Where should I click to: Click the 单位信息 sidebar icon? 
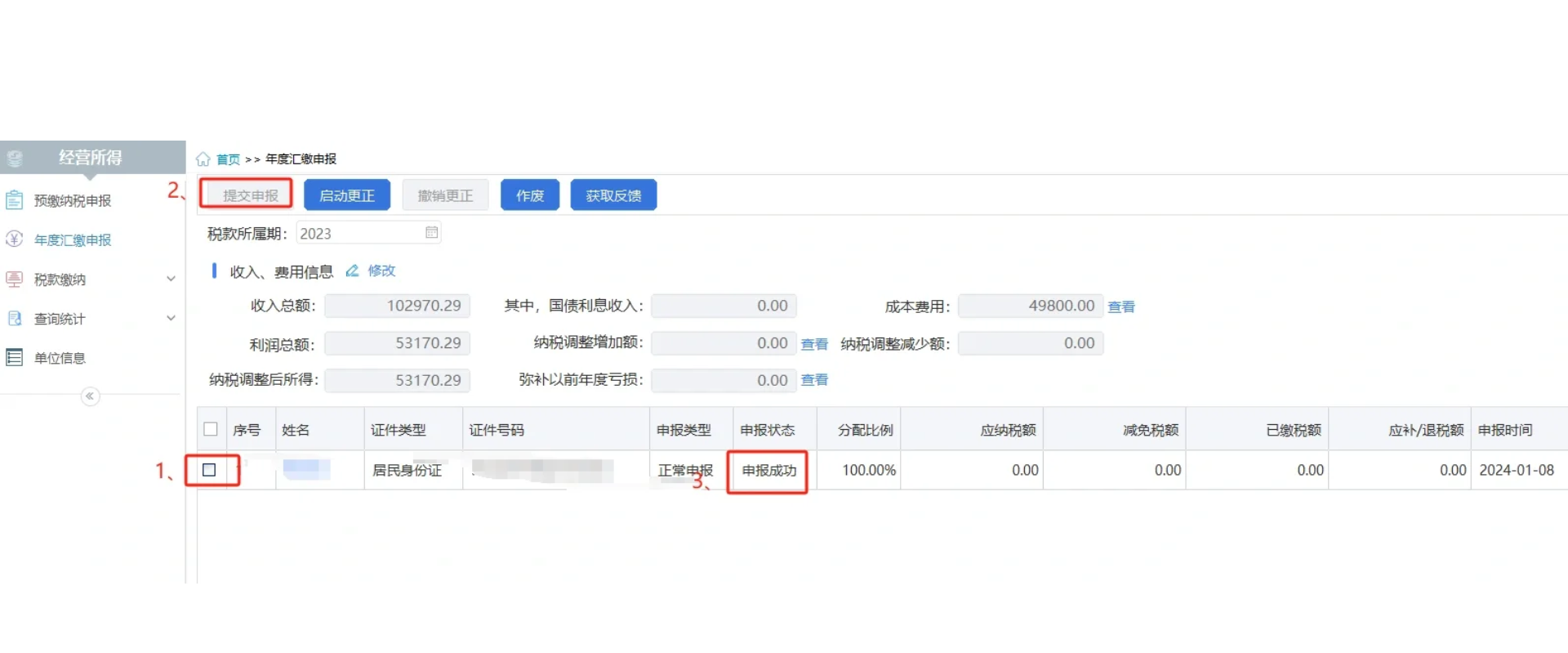(14, 357)
